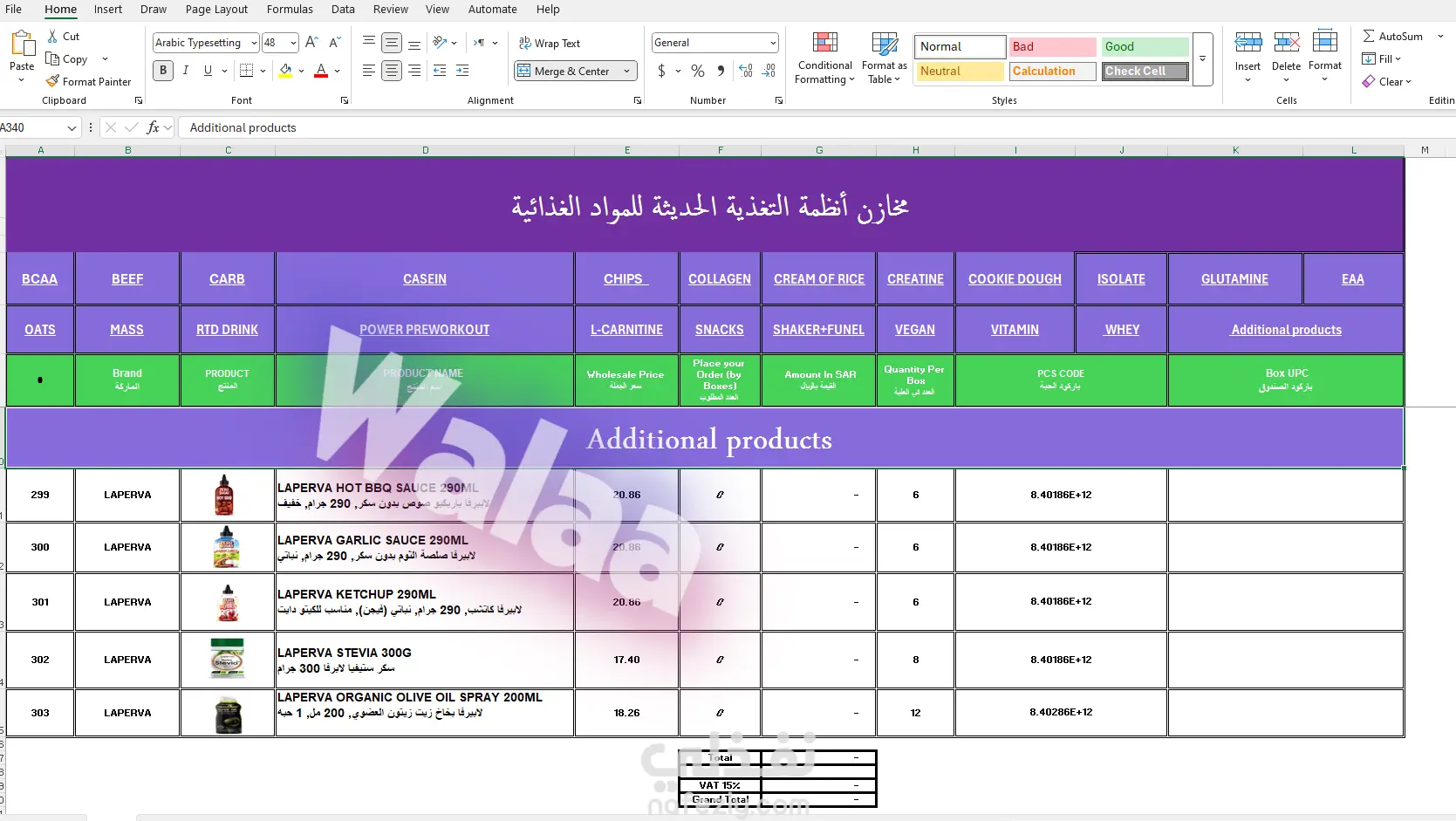1456x821 pixels.
Task: Click the Insert Function fx button
Action: point(154,127)
